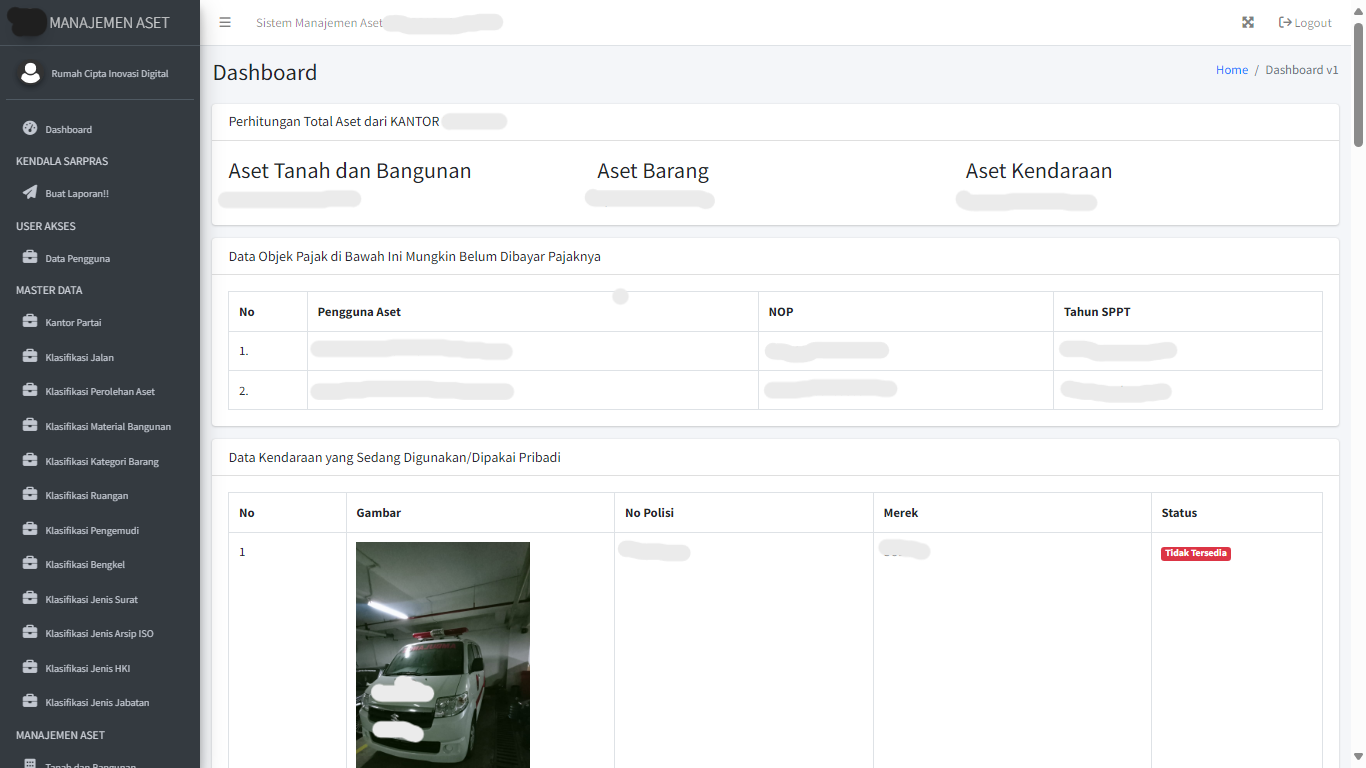Select Klasifikasi Material Bangunan in sidebar

108,426
